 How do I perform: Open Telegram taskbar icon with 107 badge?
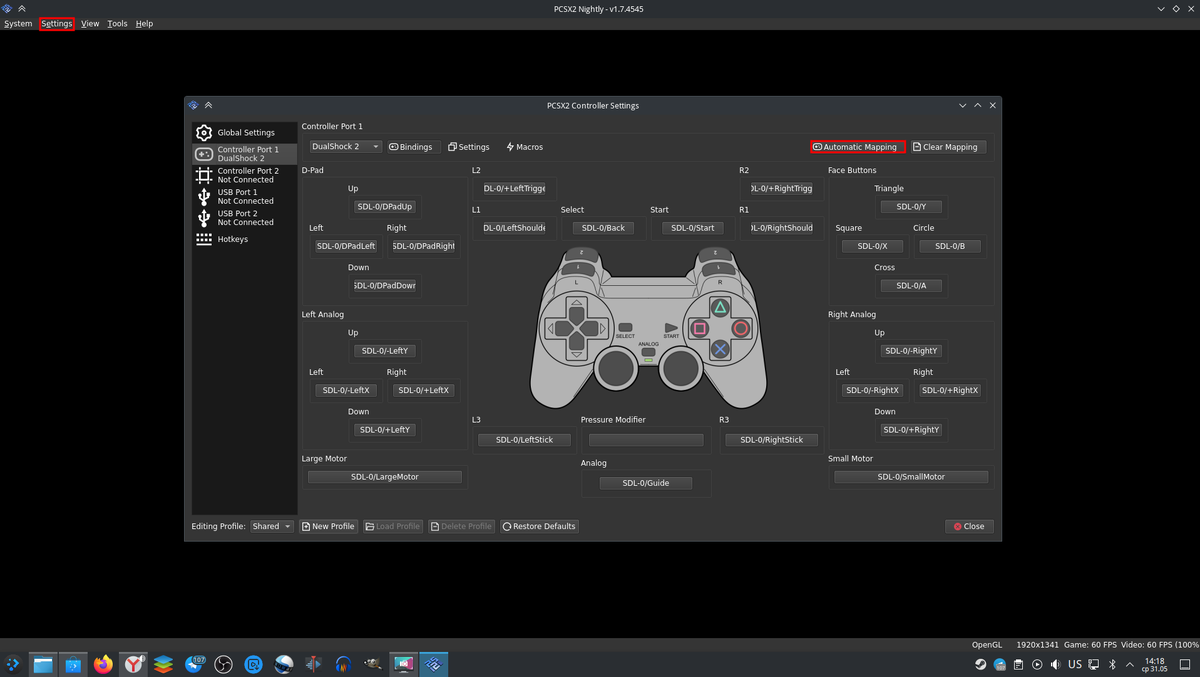(x=194, y=664)
